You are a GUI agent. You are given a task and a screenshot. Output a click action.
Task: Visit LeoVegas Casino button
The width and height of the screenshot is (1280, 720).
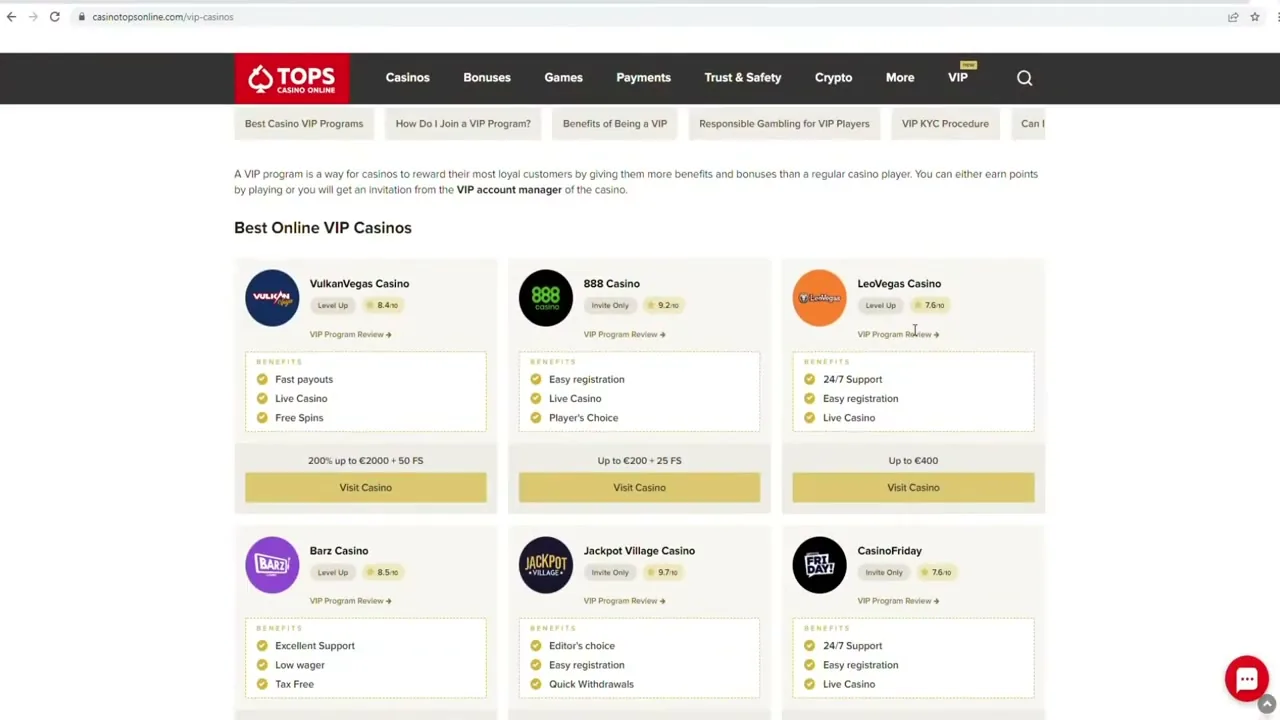913,488
